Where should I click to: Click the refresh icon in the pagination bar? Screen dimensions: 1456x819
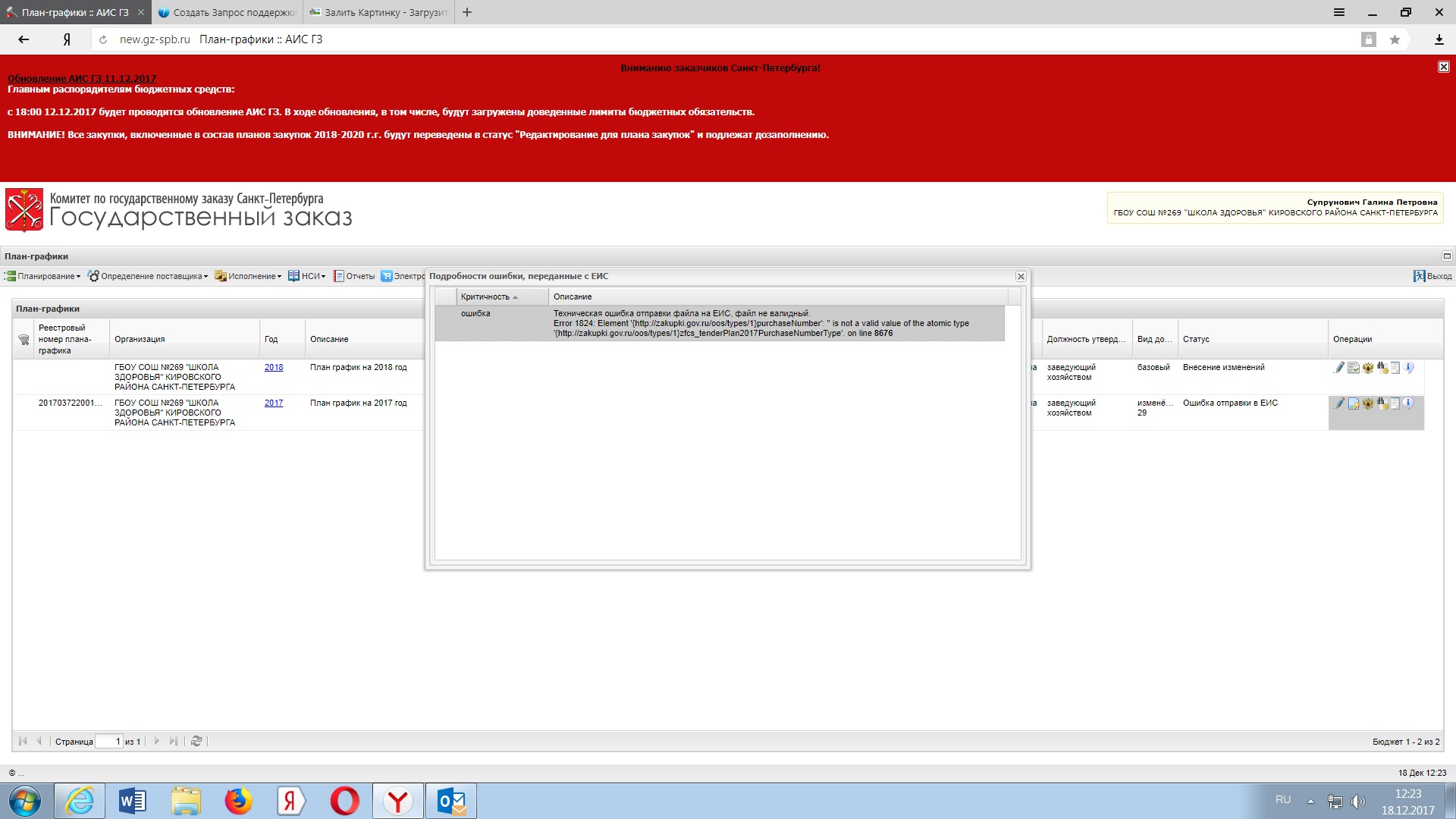(x=196, y=741)
